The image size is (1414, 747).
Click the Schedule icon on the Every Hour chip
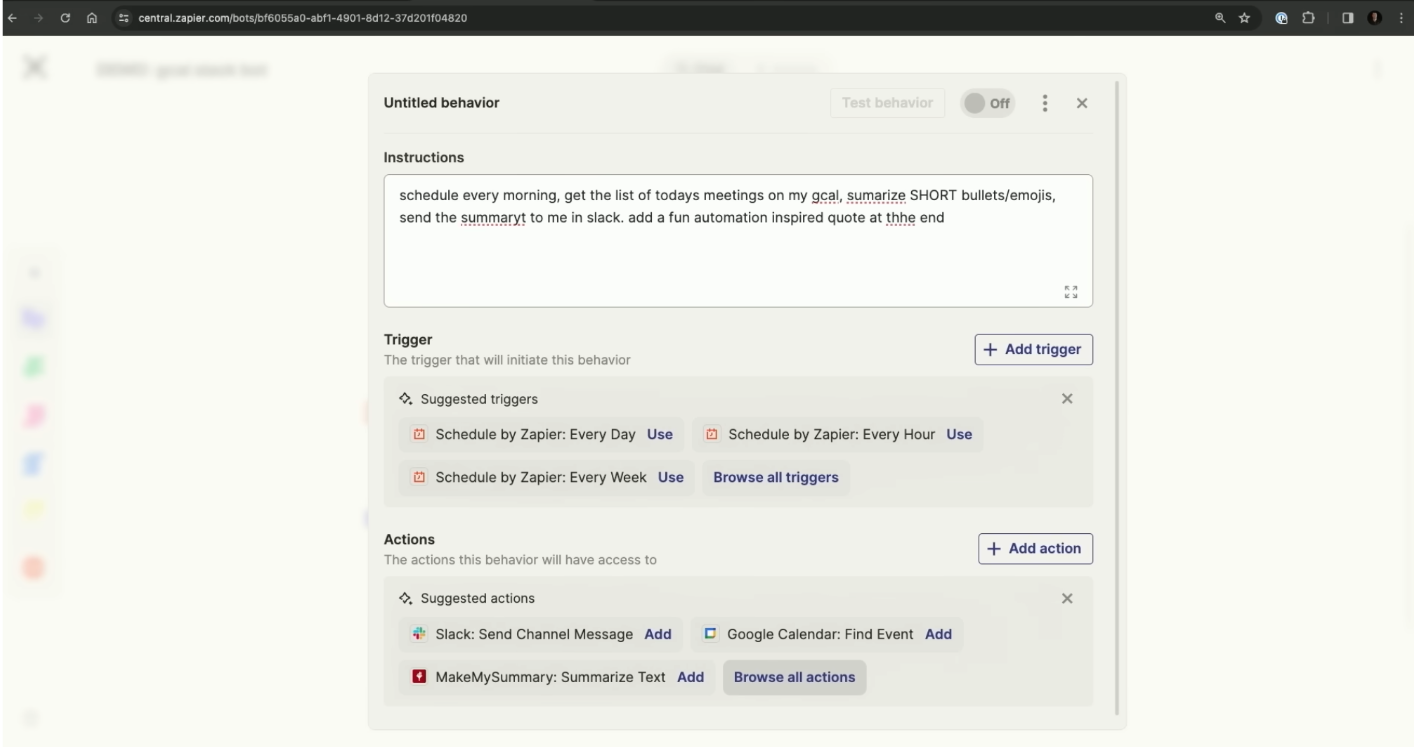[712, 434]
